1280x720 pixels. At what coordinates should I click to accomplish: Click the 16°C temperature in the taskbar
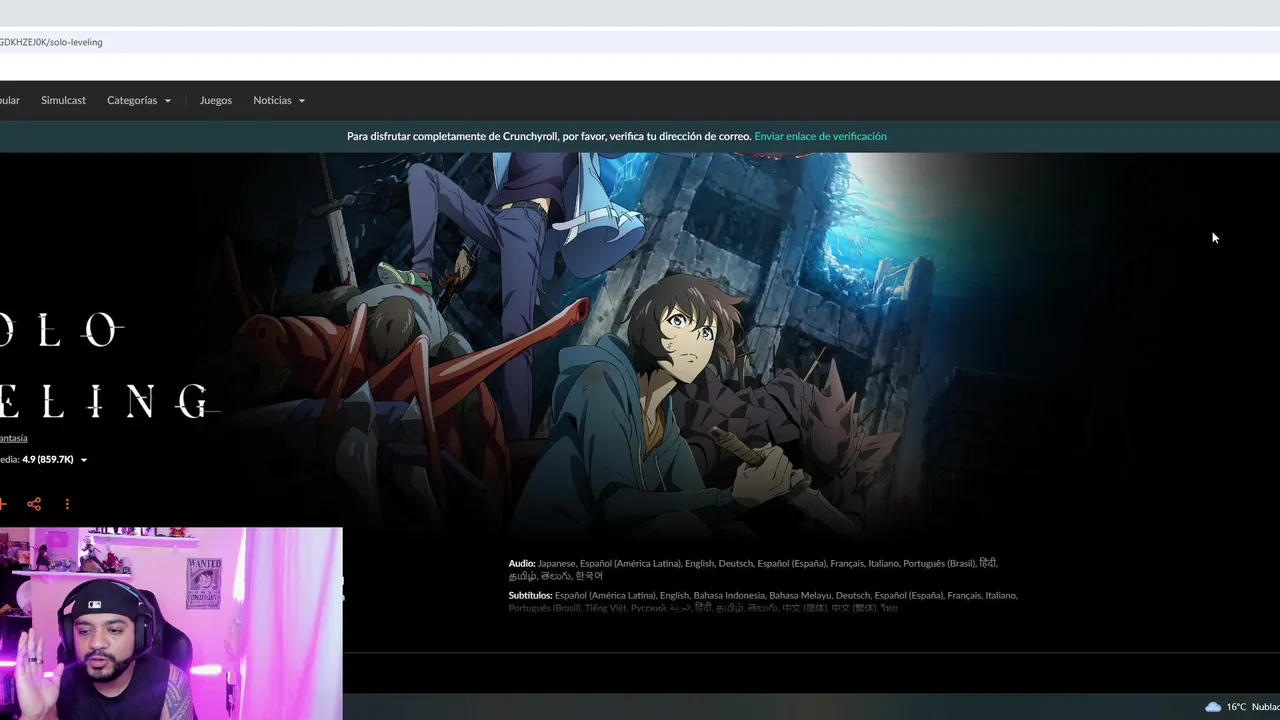pos(1236,707)
